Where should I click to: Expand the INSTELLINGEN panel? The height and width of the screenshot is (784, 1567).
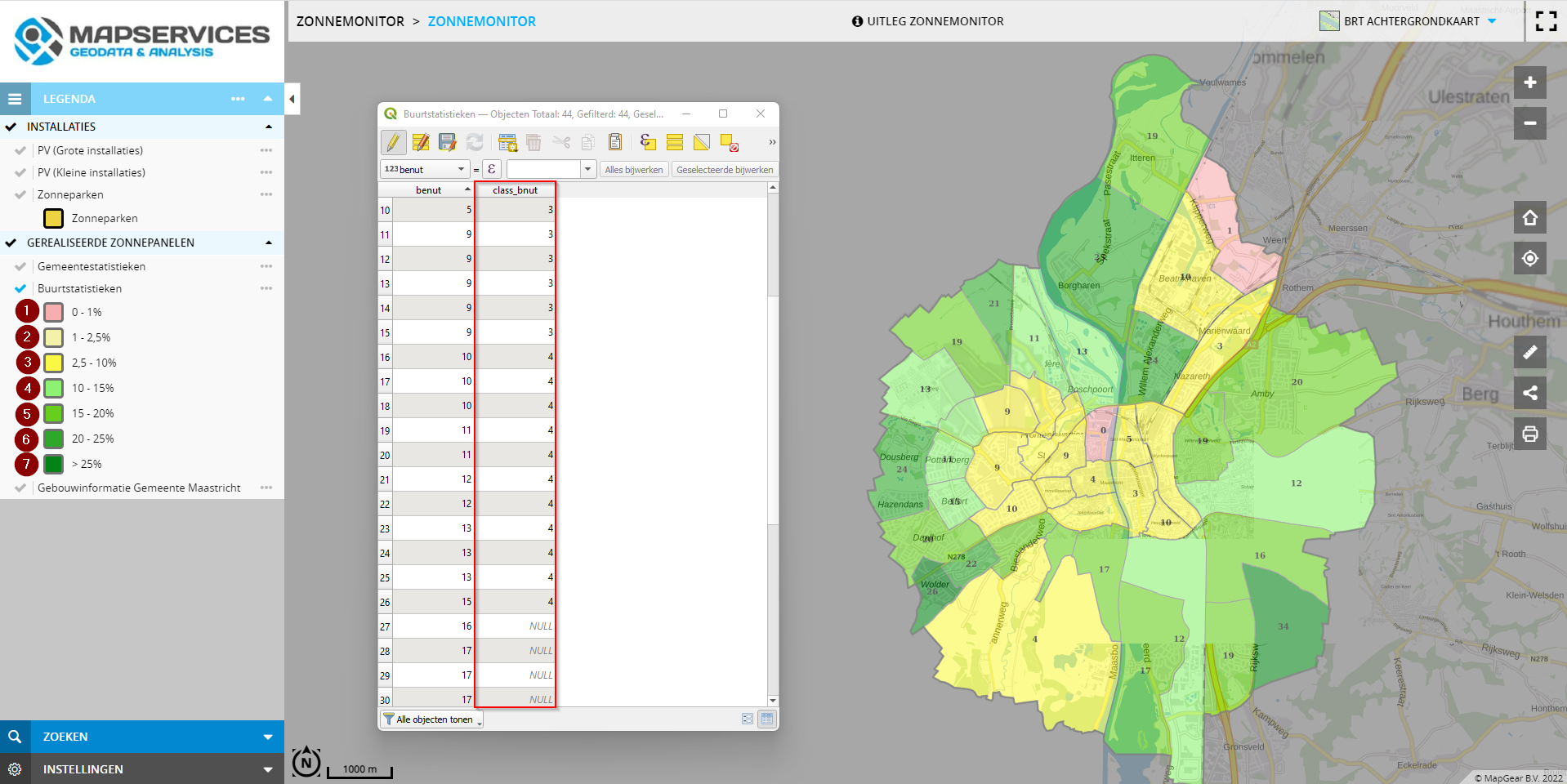pos(268,769)
